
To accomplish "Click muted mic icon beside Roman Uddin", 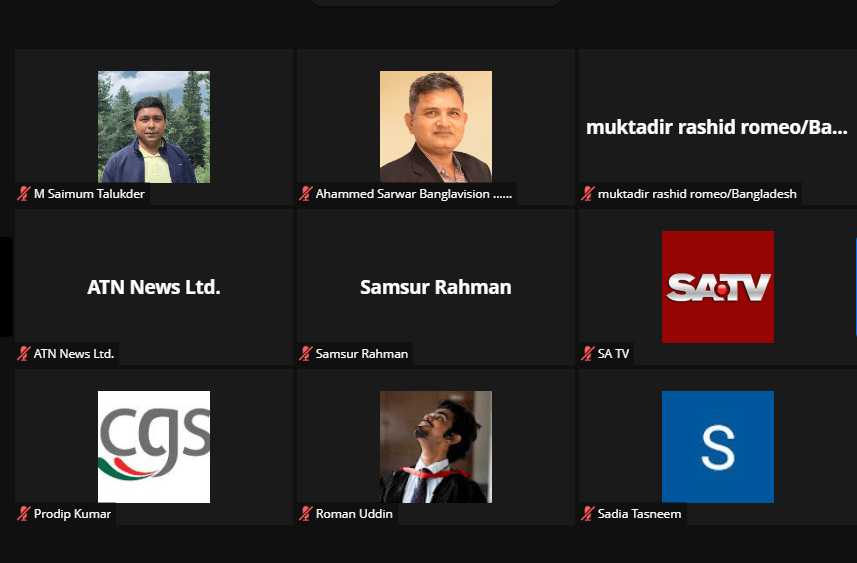I will tap(306, 514).
